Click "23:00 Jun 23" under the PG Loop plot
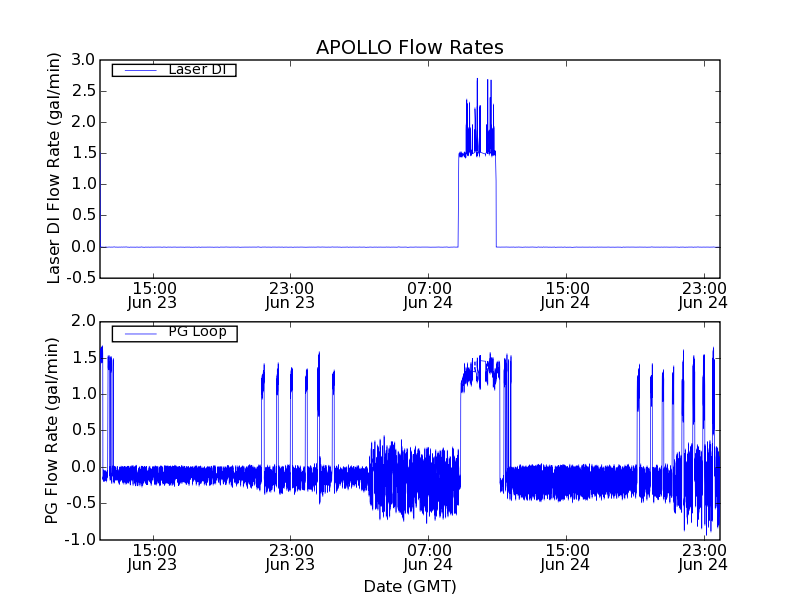Screen dimensions: 800x600 click(x=290, y=558)
